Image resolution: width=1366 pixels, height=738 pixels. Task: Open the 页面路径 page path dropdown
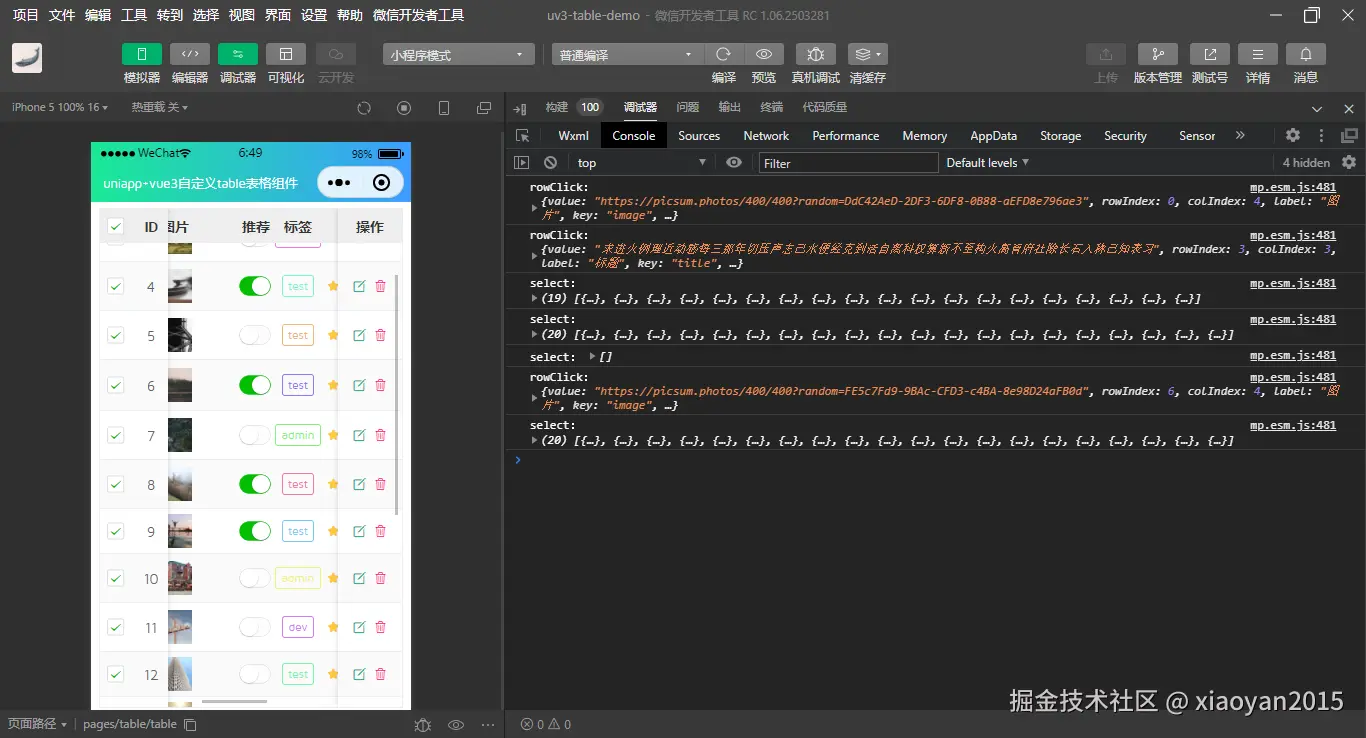(x=37, y=724)
